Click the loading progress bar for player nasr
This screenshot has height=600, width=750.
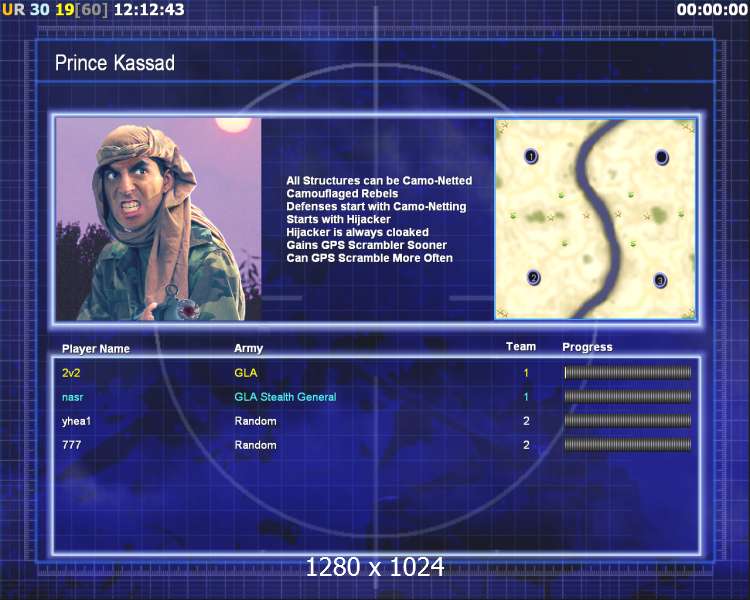(628, 397)
